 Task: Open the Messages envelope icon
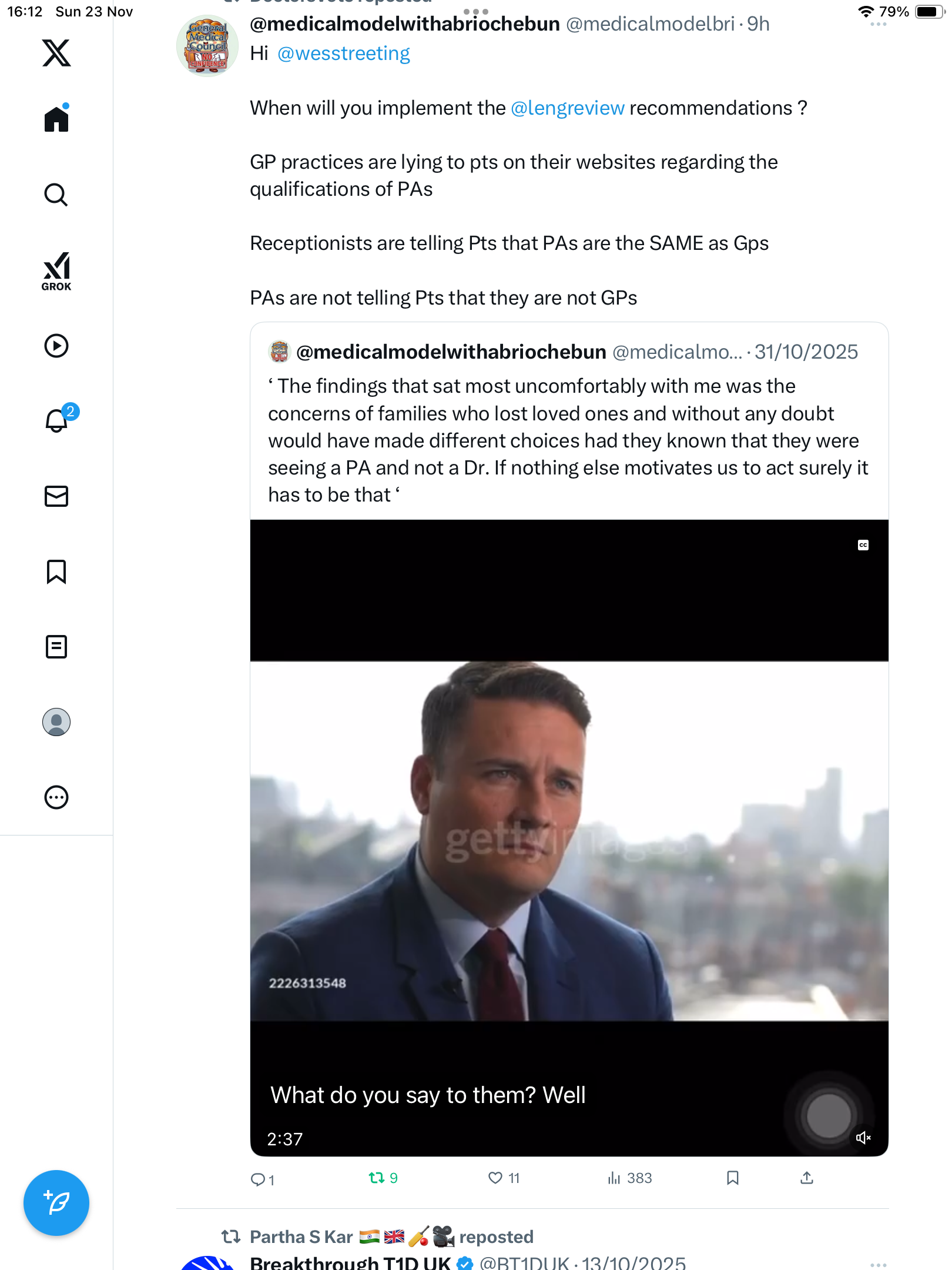pyautogui.click(x=56, y=496)
